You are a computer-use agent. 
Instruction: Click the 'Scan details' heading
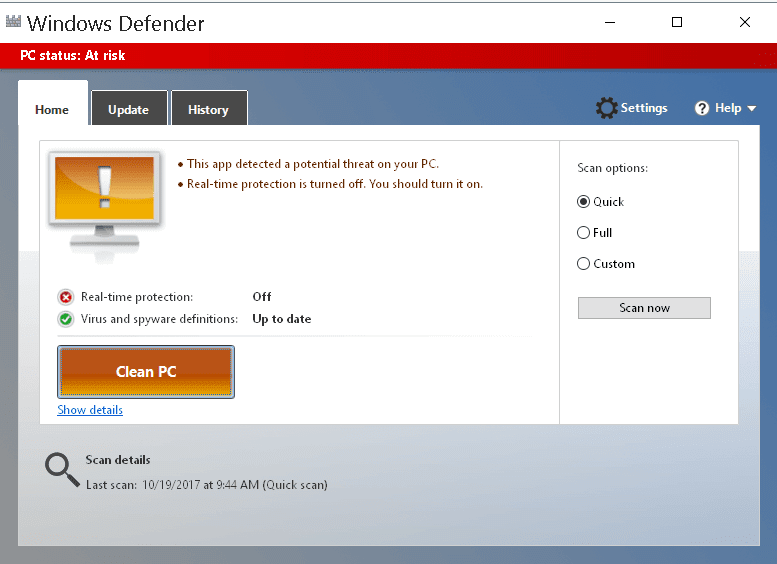click(x=117, y=460)
